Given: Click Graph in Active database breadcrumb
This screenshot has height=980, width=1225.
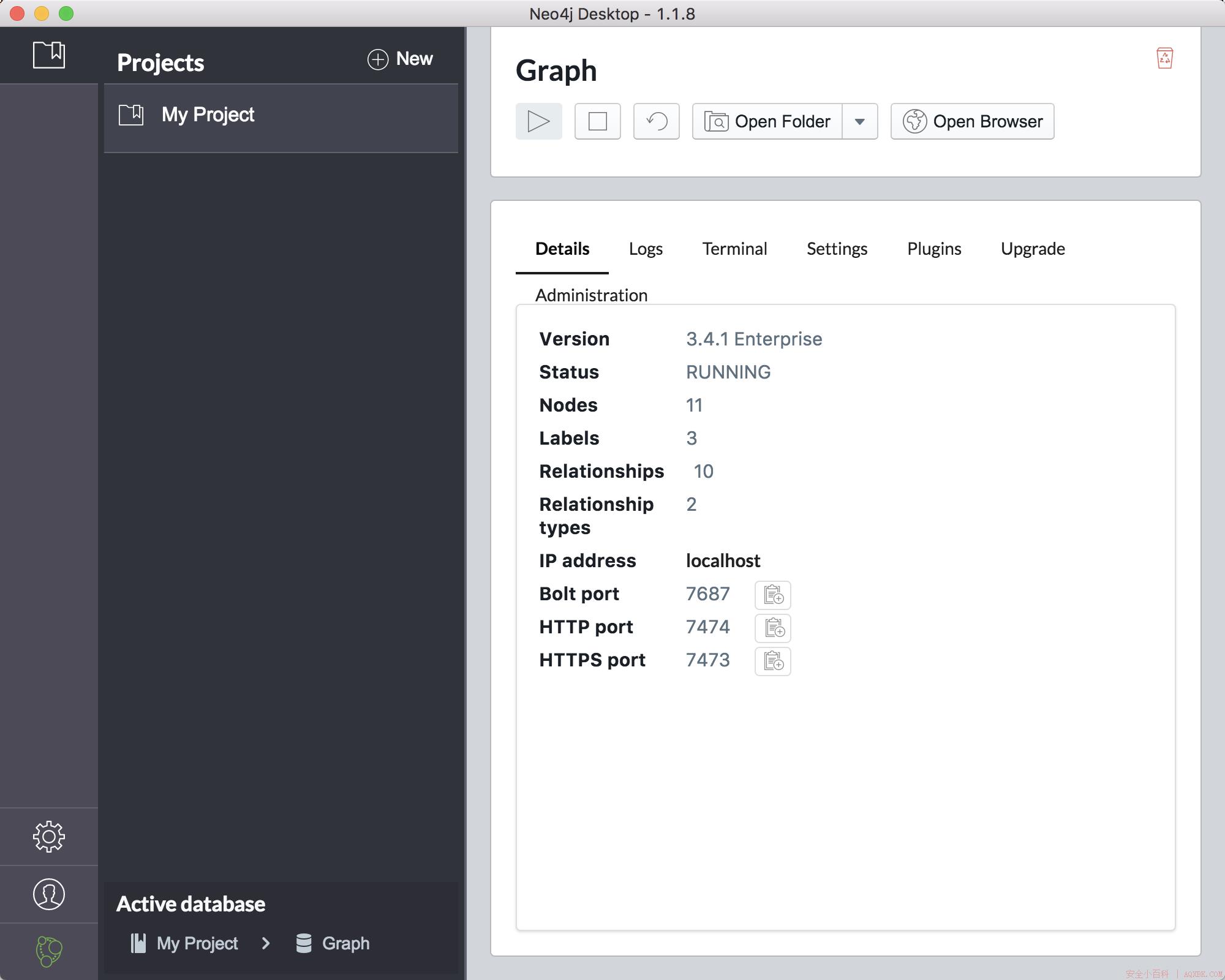Looking at the screenshot, I should (x=346, y=943).
